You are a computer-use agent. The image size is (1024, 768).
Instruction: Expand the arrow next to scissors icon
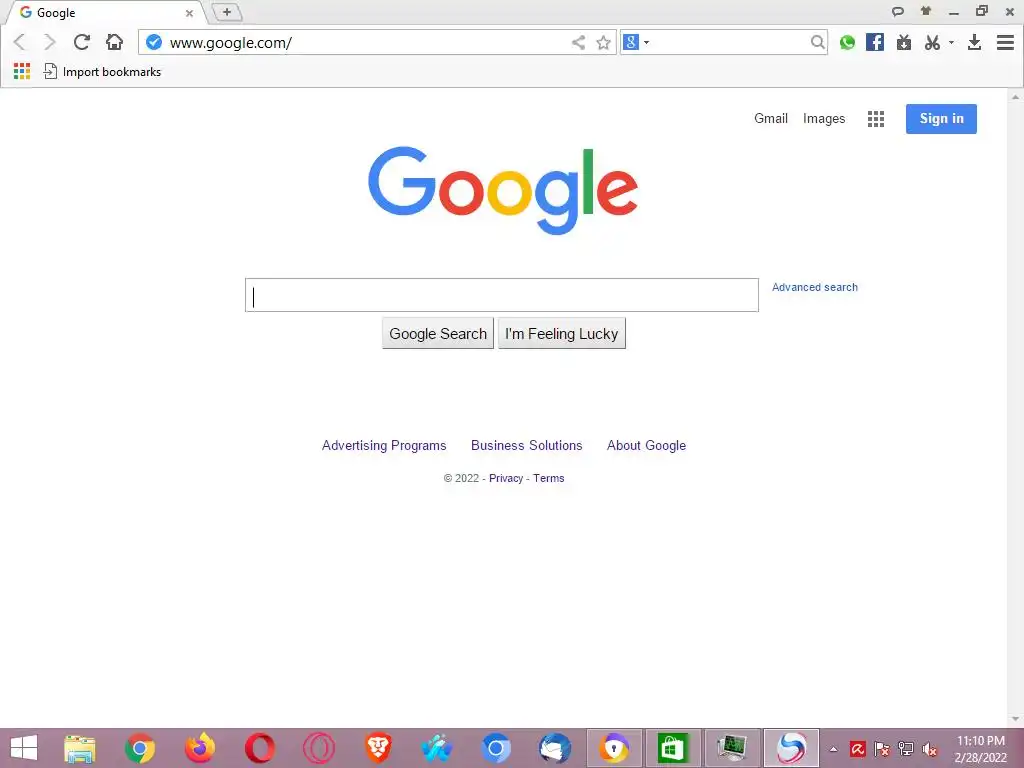click(x=951, y=43)
